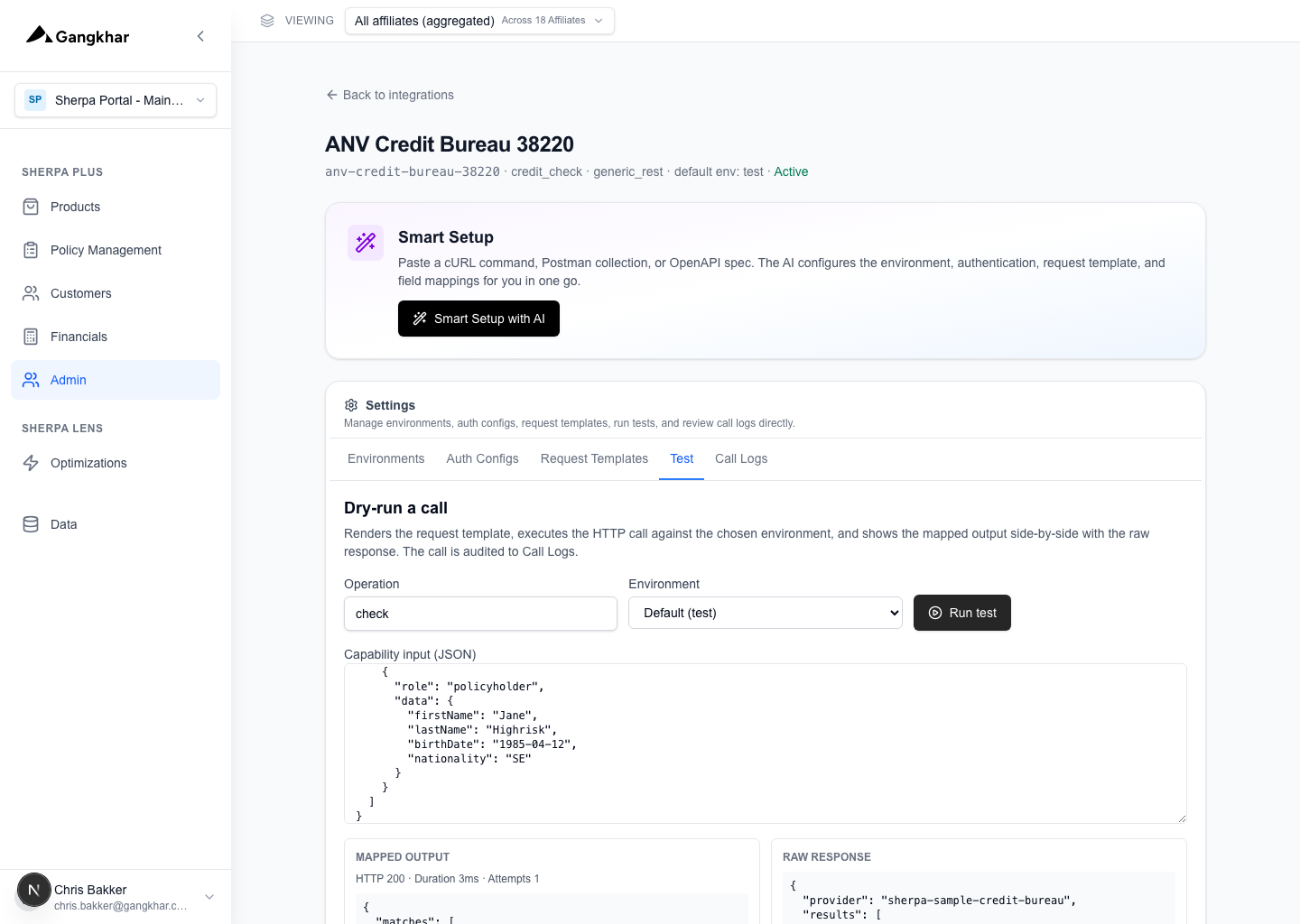Click the Smart Setup magic wand icon
Viewport: 1300px width, 924px height.
tap(366, 243)
